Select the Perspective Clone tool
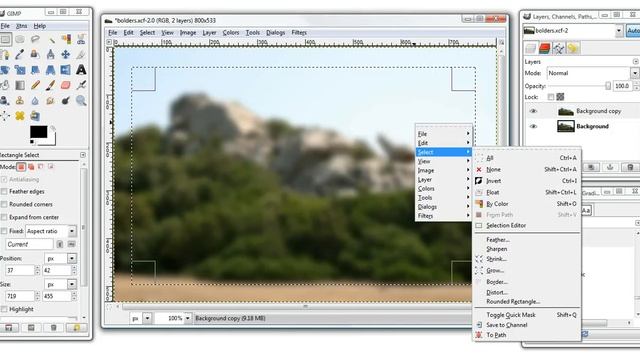Viewport: 640px width, 360px height. [35, 116]
